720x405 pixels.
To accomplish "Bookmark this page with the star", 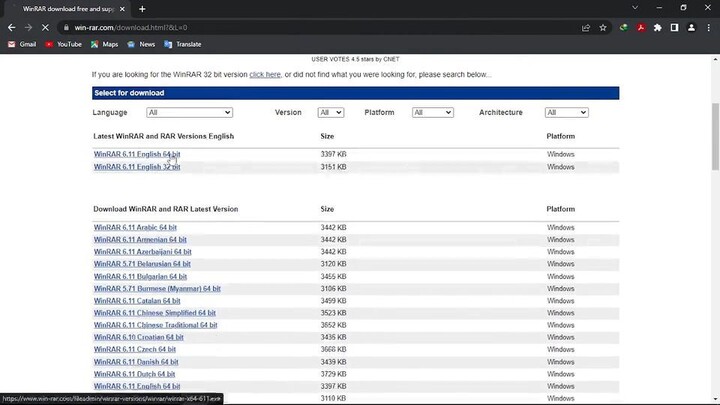I will pos(603,28).
